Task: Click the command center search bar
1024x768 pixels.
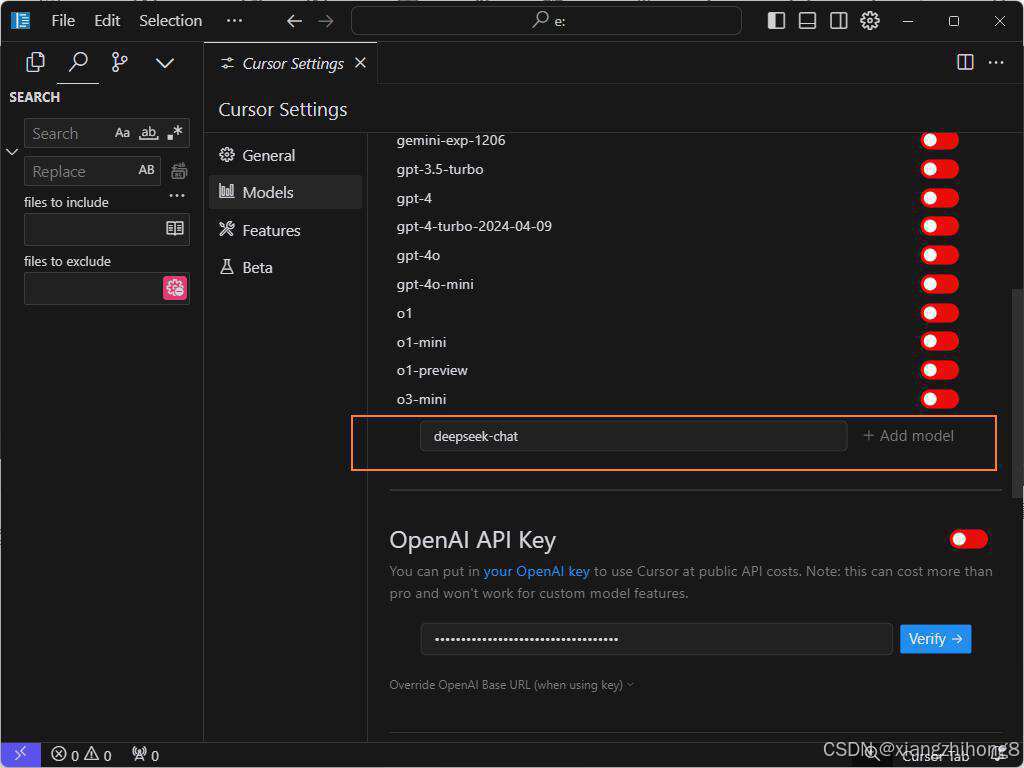Action: click(547, 21)
